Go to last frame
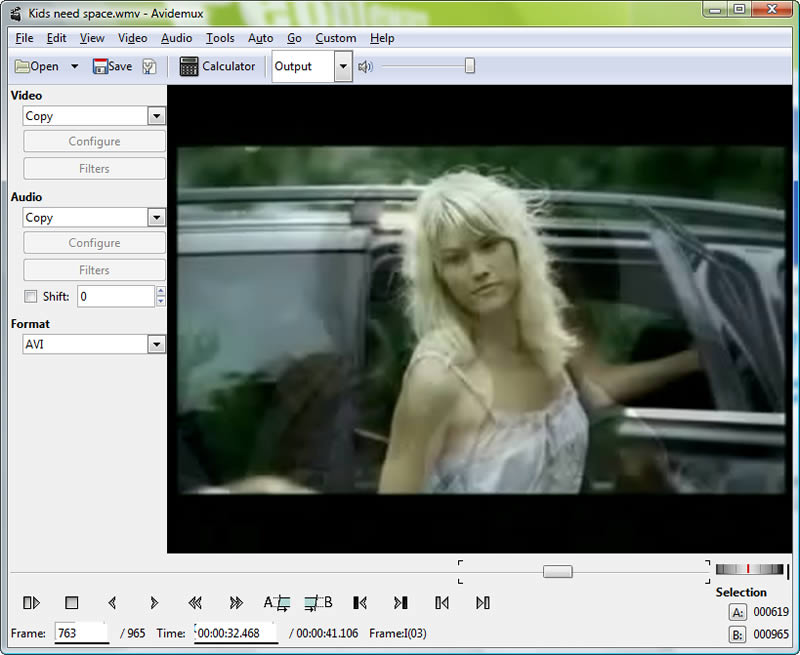 [483, 603]
